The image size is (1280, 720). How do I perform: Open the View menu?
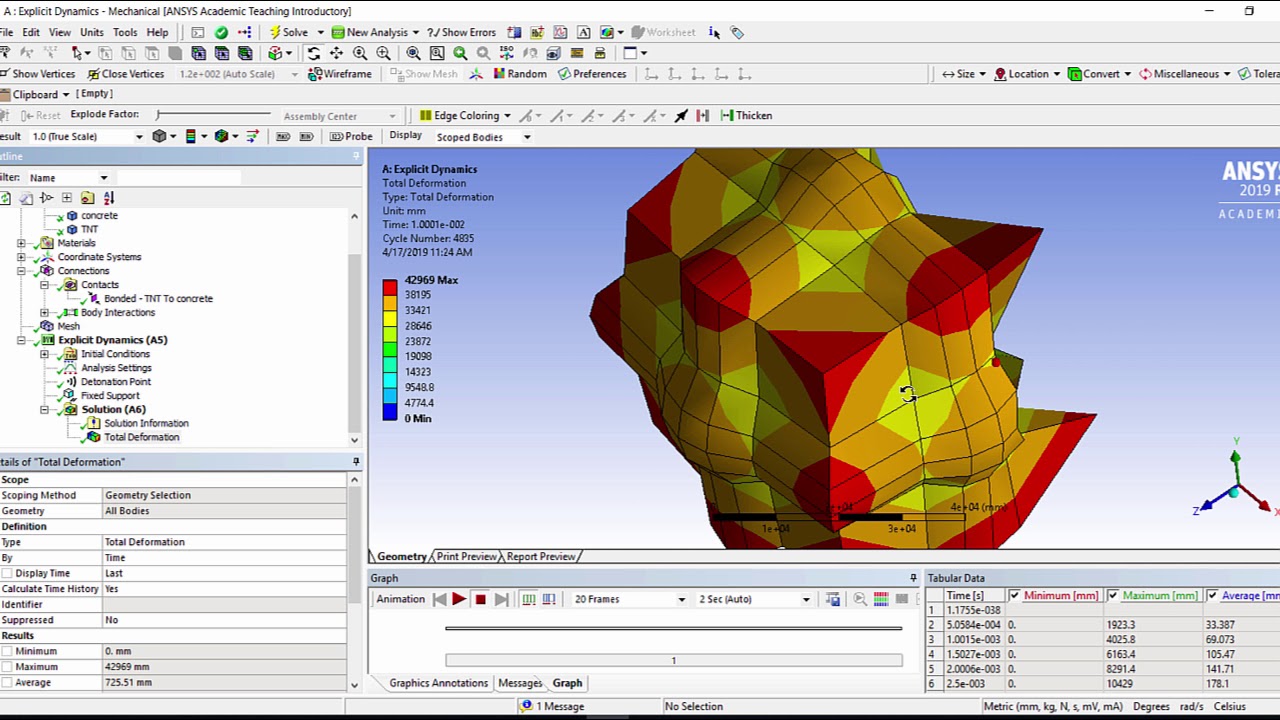coord(60,32)
